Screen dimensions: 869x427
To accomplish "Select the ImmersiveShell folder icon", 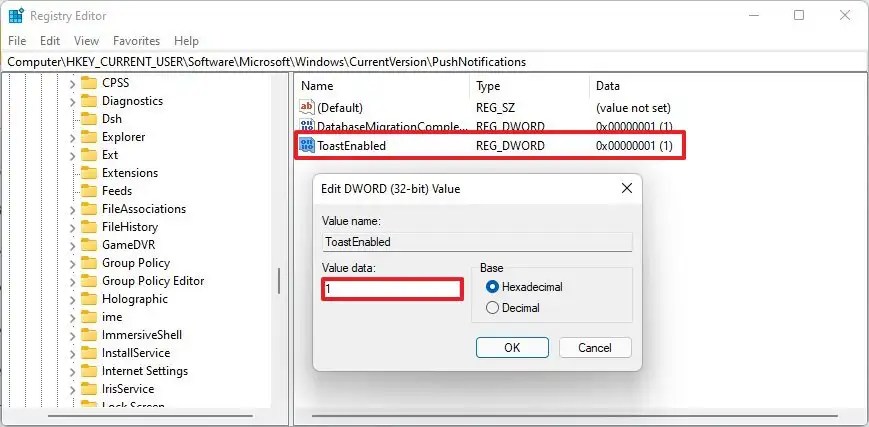I will coord(89,336).
